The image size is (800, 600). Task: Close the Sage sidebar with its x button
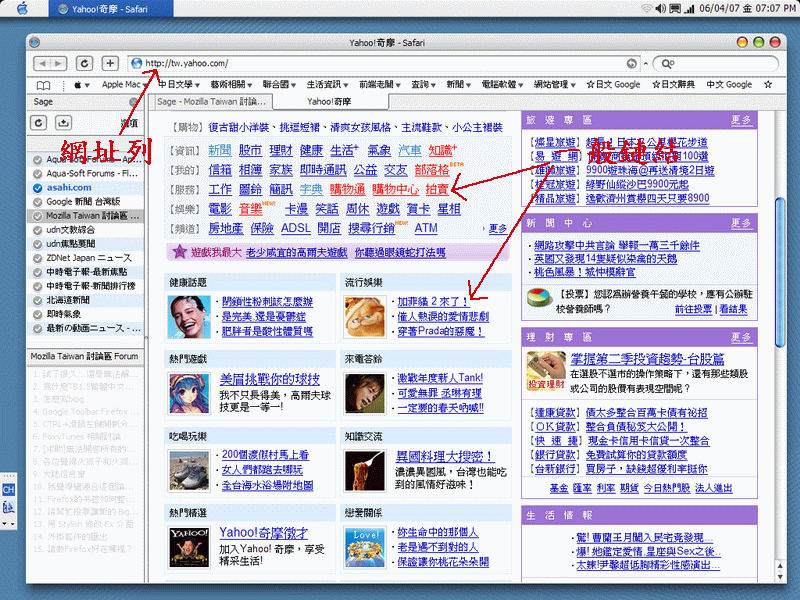(x=134, y=102)
